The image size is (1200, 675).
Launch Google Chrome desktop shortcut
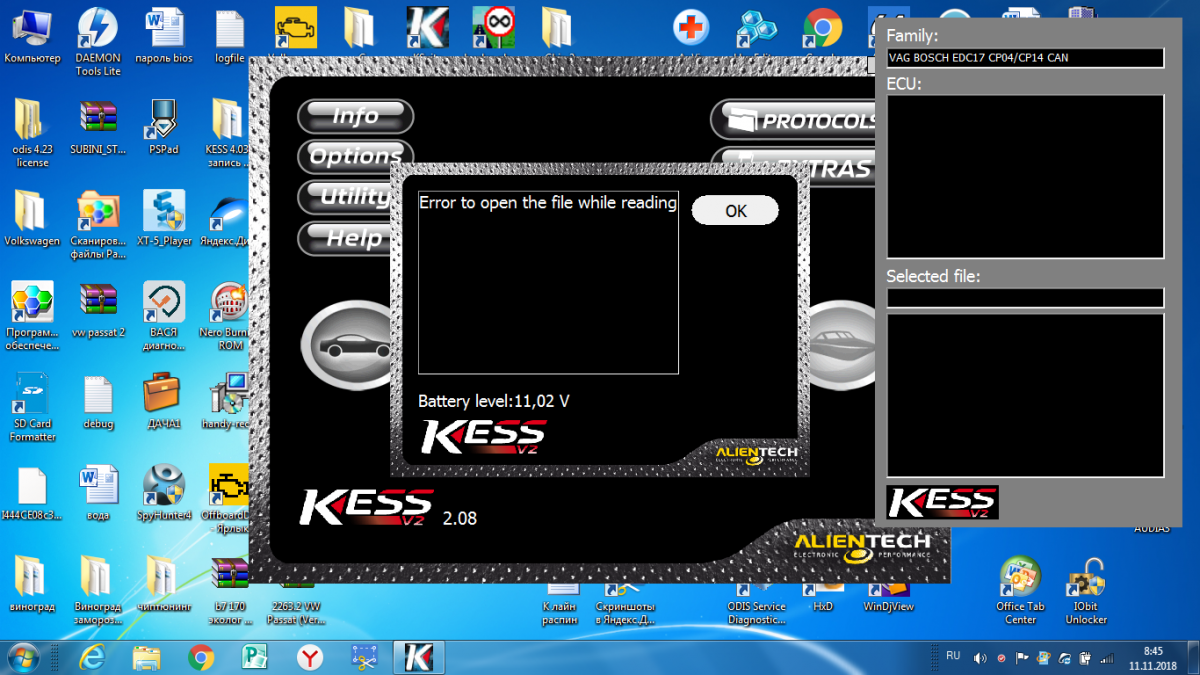(x=823, y=28)
